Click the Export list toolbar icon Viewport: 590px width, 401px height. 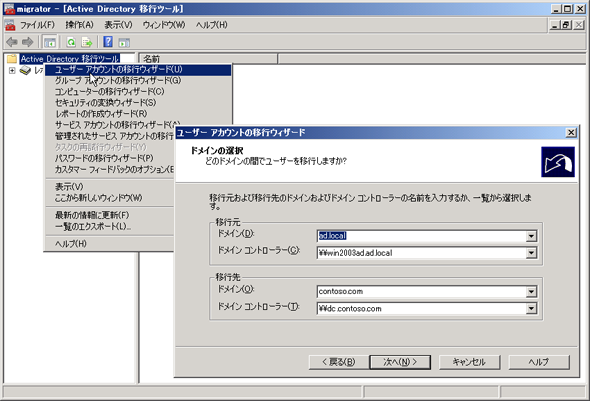click(87, 42)
